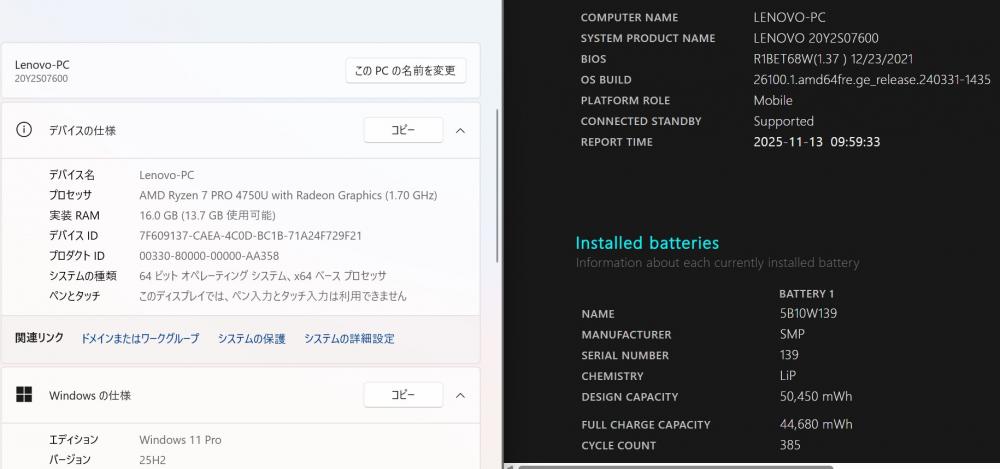Select computer name value LENOVO-PC
This screenshot has height=469, width=1000.
[x=789, y=18]
